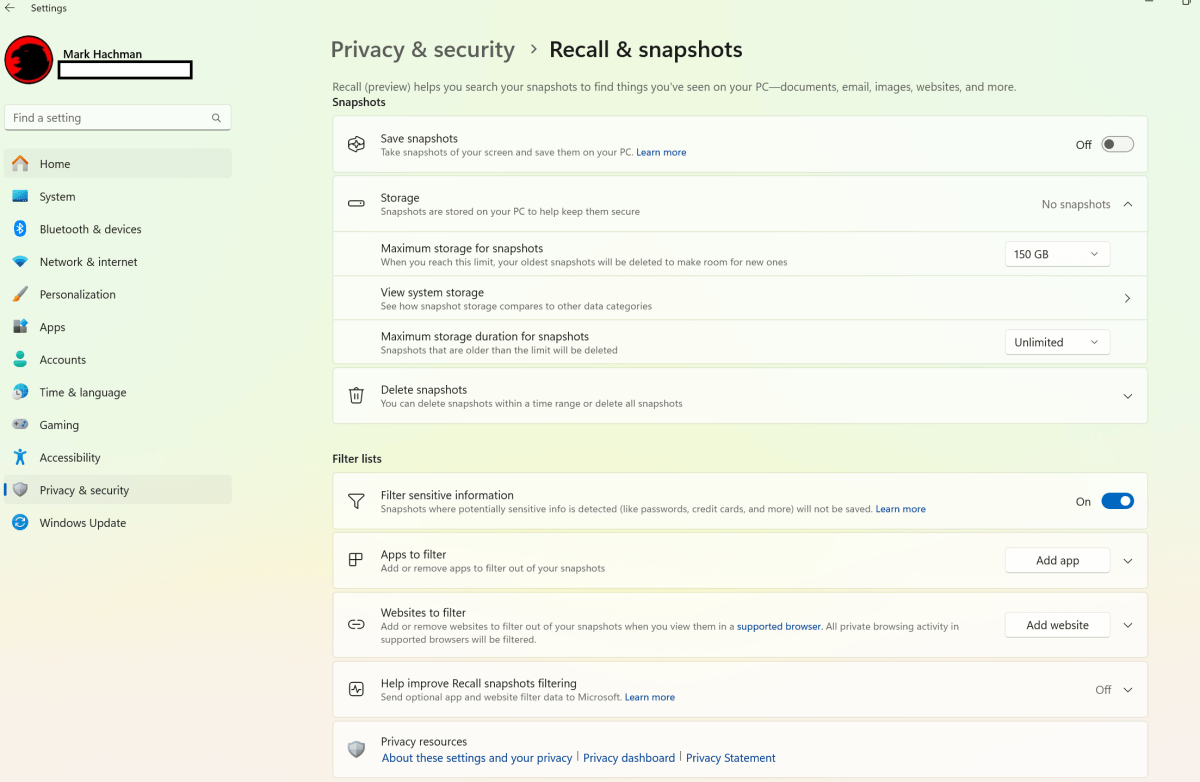Open the 150 GB maximum storage dropdown
This screenshot has height=782, width=1200.
tap(1056, 255)
